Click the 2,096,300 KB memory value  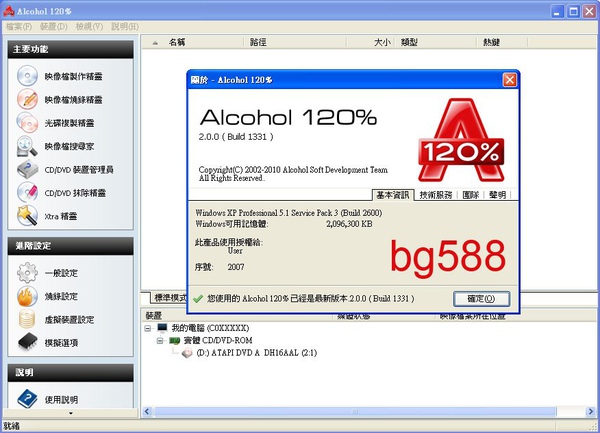pyautogui.click(x=349, y=224)
